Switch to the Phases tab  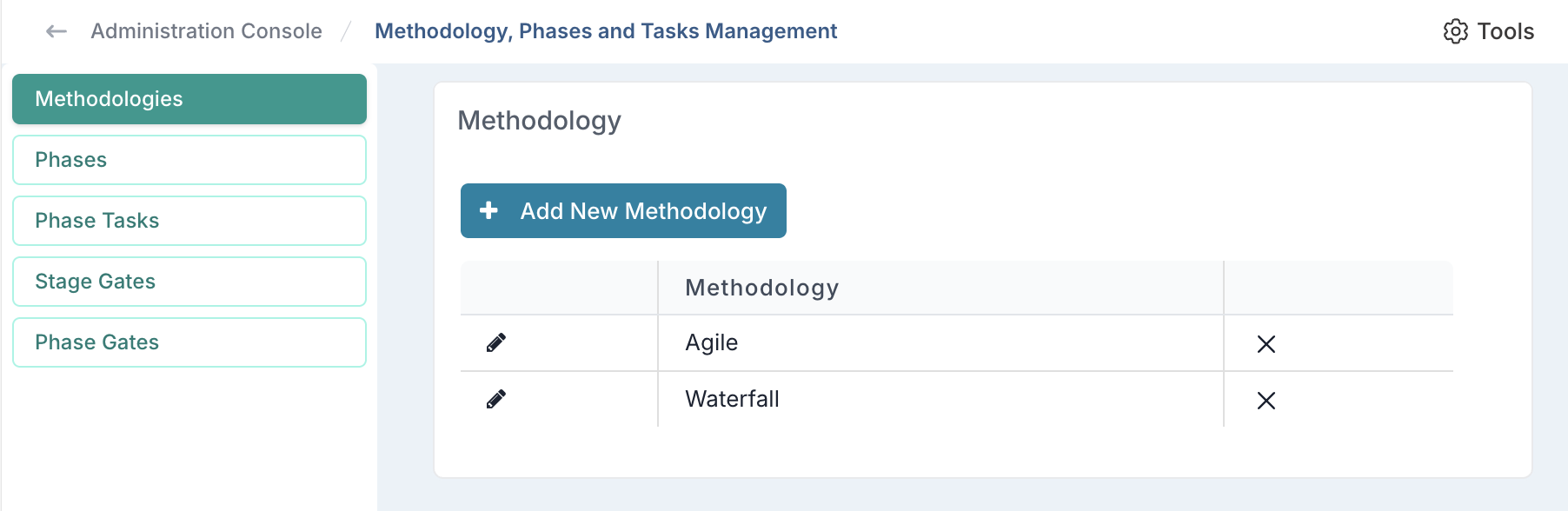point(189,160)
